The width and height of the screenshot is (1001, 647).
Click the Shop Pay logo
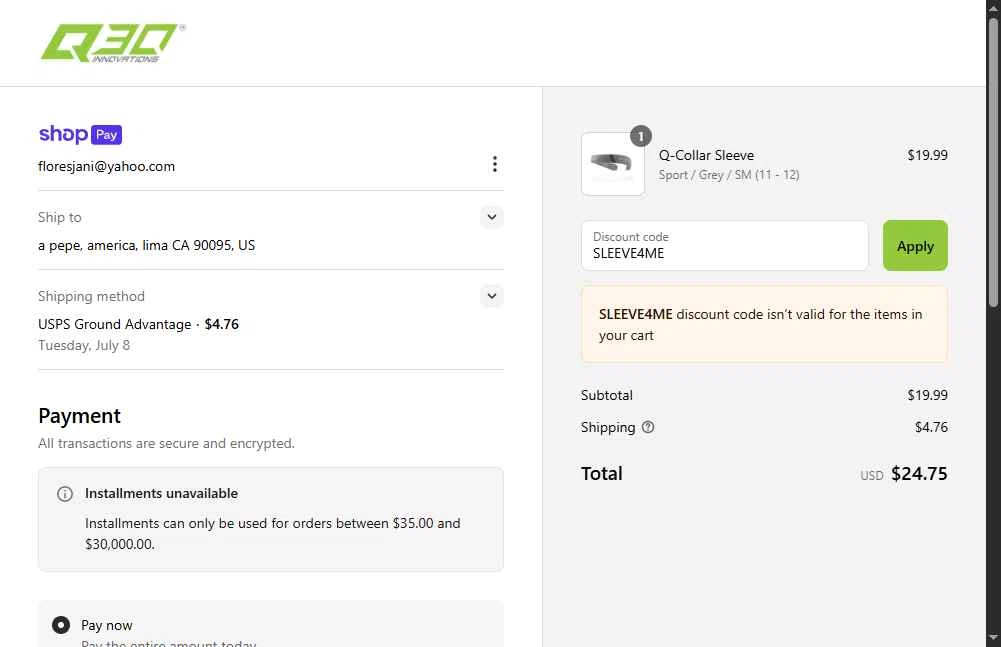[x=80, y=134]
